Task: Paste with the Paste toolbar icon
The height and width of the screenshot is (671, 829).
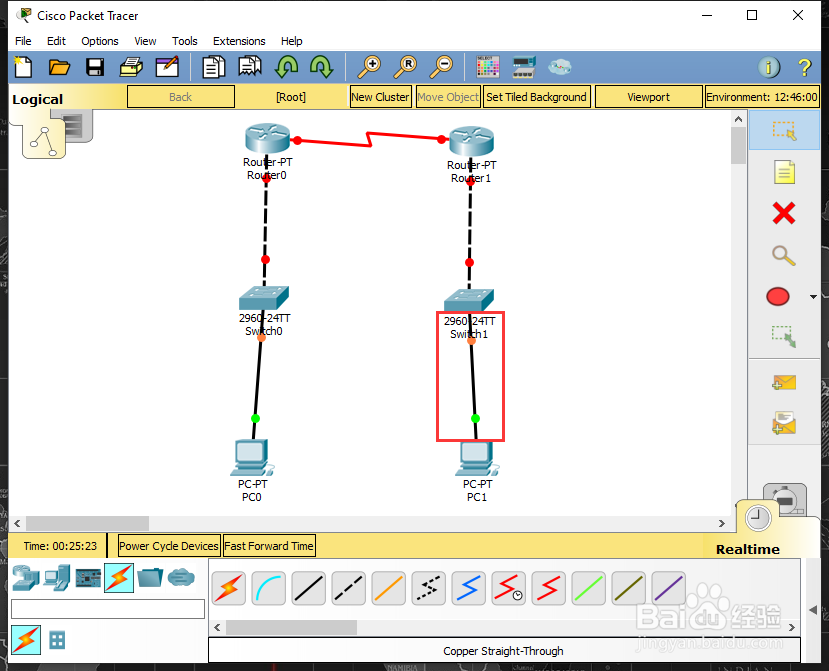Action: coord(250,67)
